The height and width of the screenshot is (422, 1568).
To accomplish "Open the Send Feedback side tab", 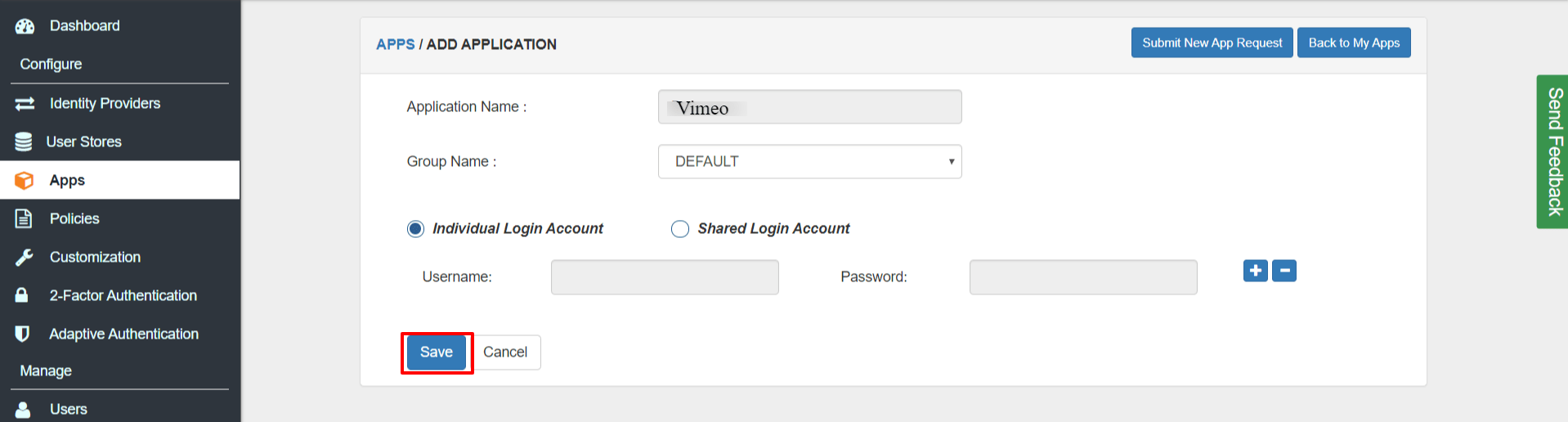I will point(1552,152).
